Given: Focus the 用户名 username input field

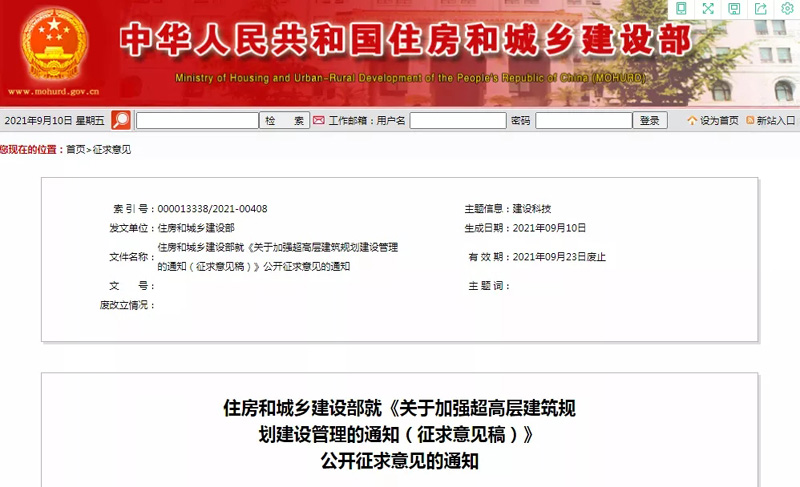Looking at the screenshot, I should click(x=457, y=120).
